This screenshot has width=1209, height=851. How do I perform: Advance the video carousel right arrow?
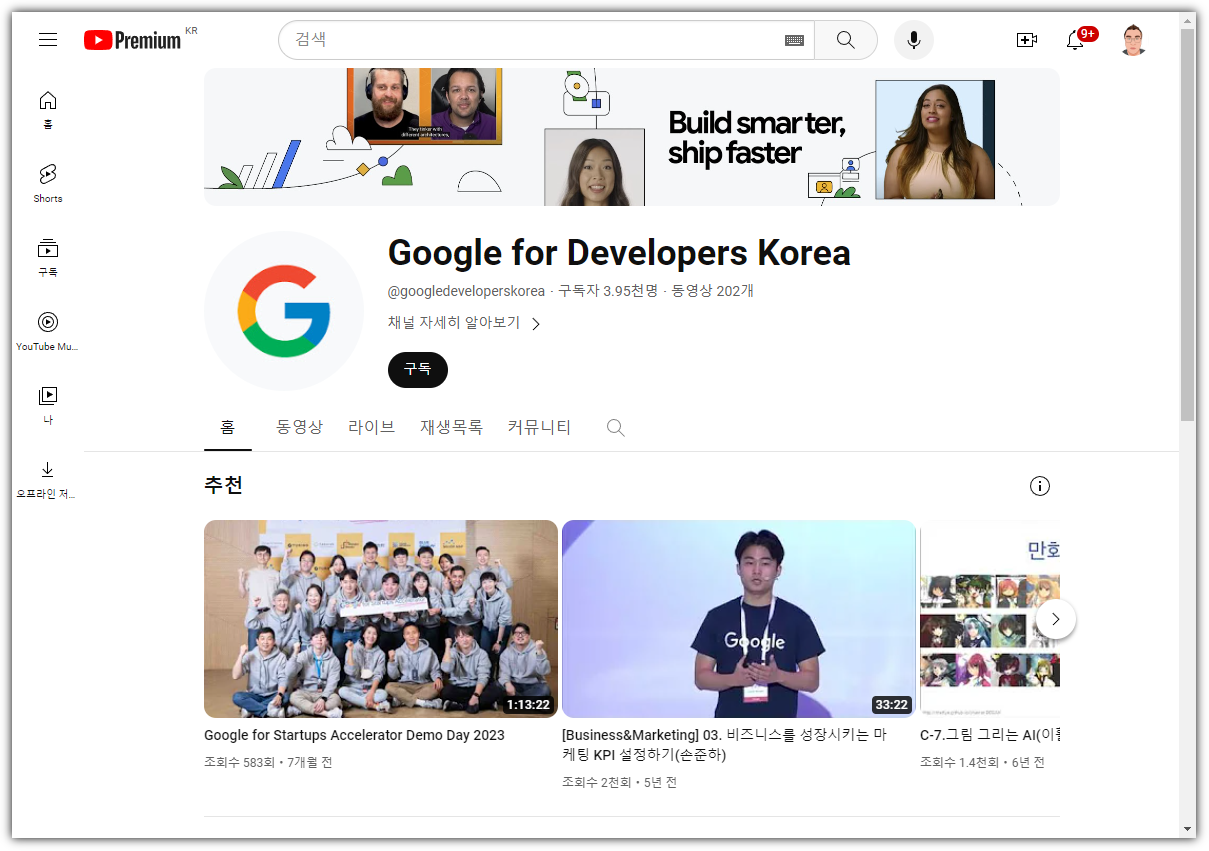[1055, 619]
